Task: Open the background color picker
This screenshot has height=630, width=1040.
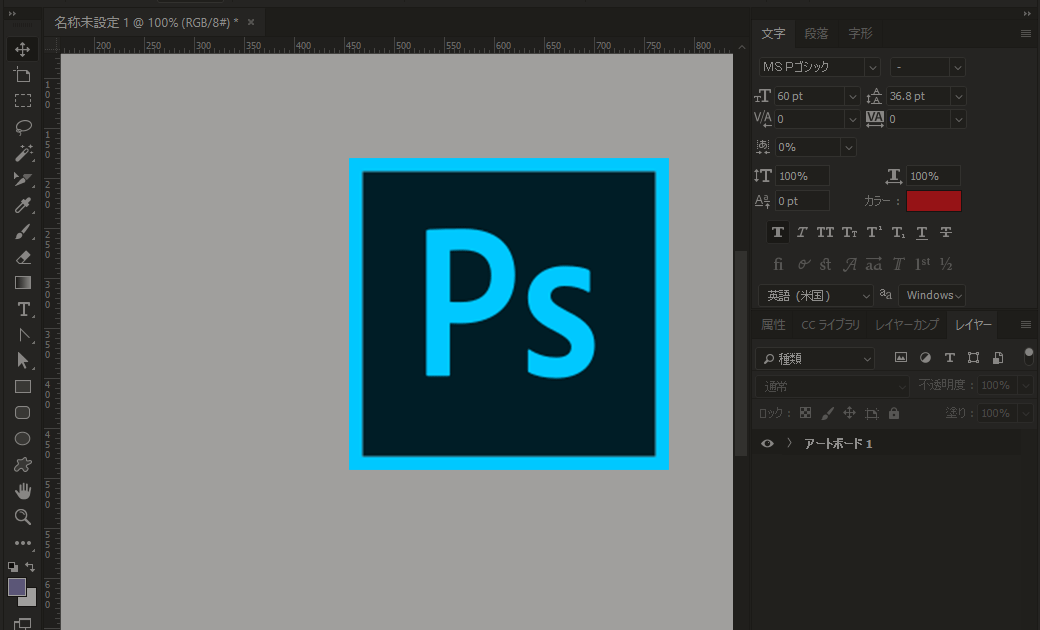Action: click(30, 599)
